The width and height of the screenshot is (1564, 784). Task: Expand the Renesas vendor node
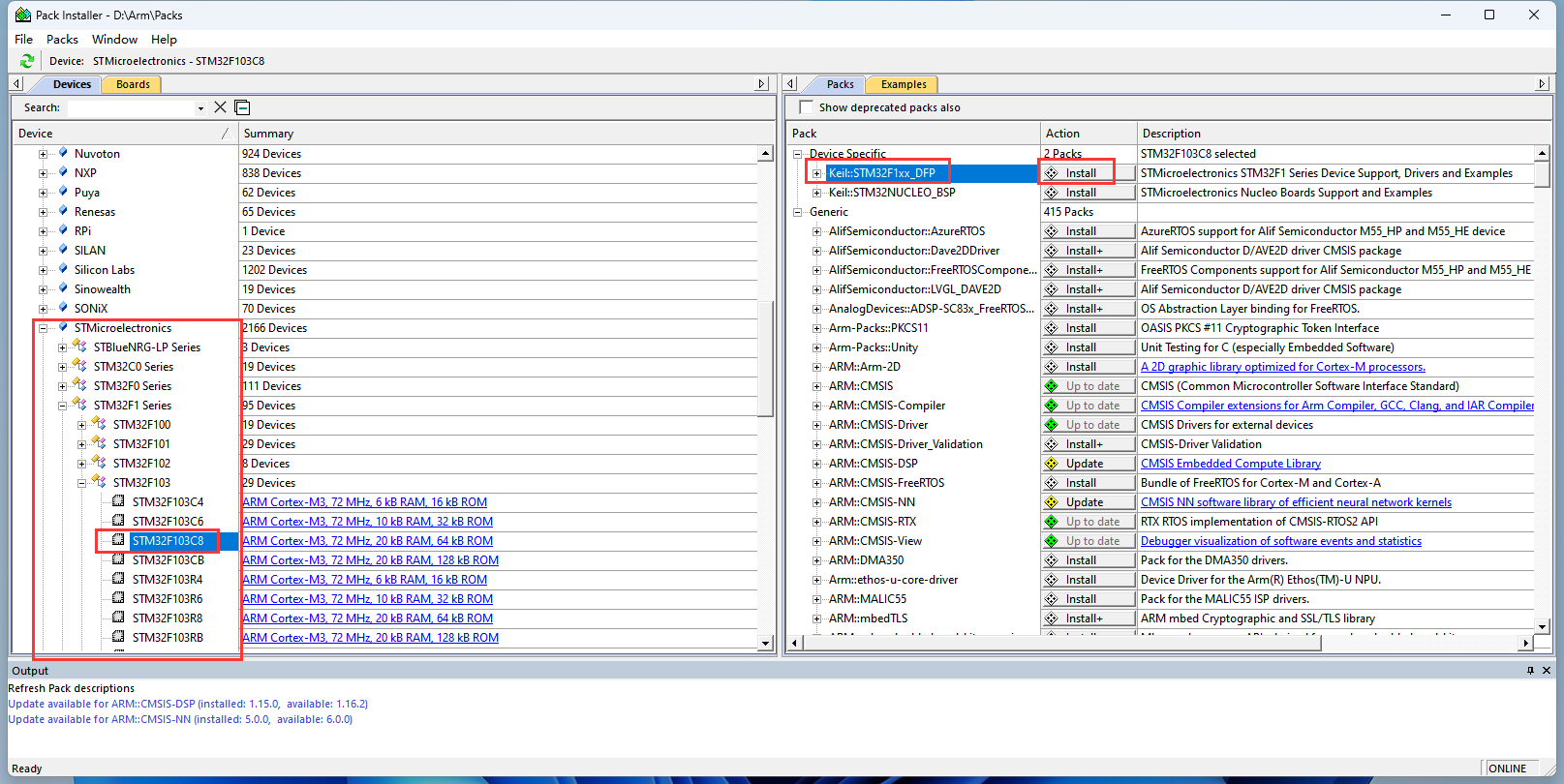(43, 212)
